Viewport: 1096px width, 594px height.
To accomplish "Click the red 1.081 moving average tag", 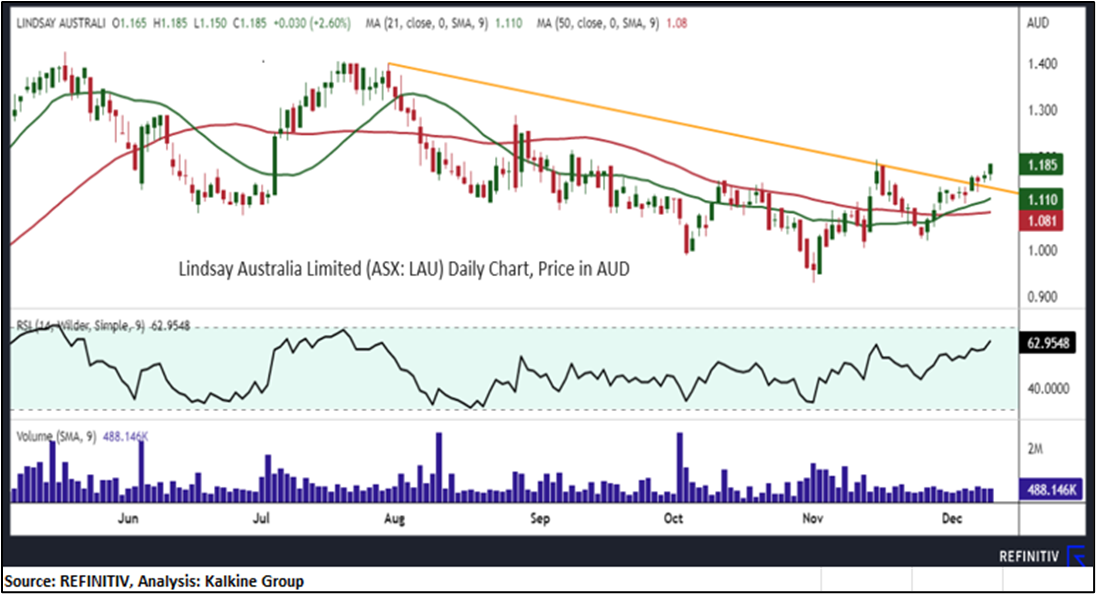I will click(1041, 222).
